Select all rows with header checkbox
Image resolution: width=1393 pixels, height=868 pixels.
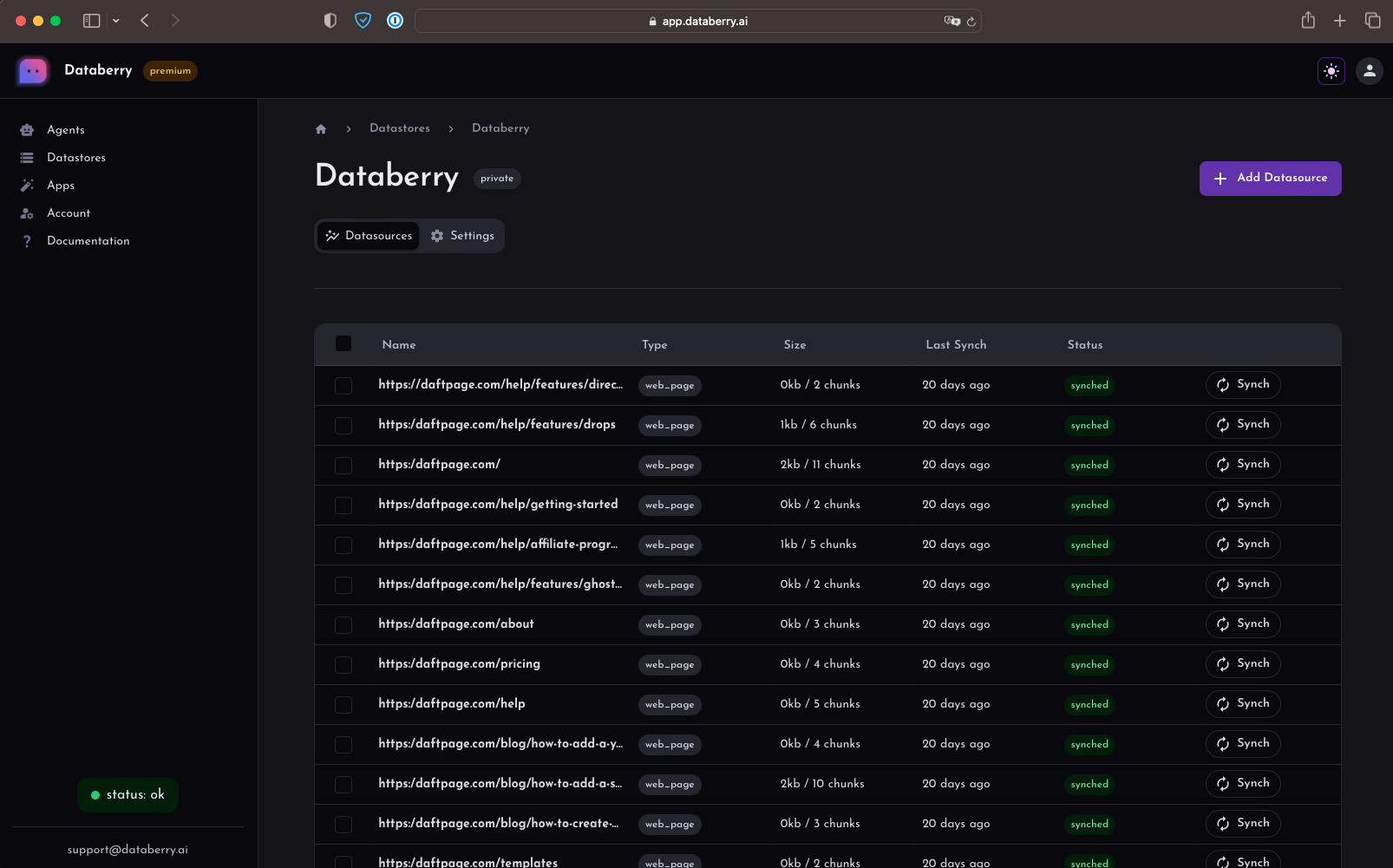click(x=343, y=344)
